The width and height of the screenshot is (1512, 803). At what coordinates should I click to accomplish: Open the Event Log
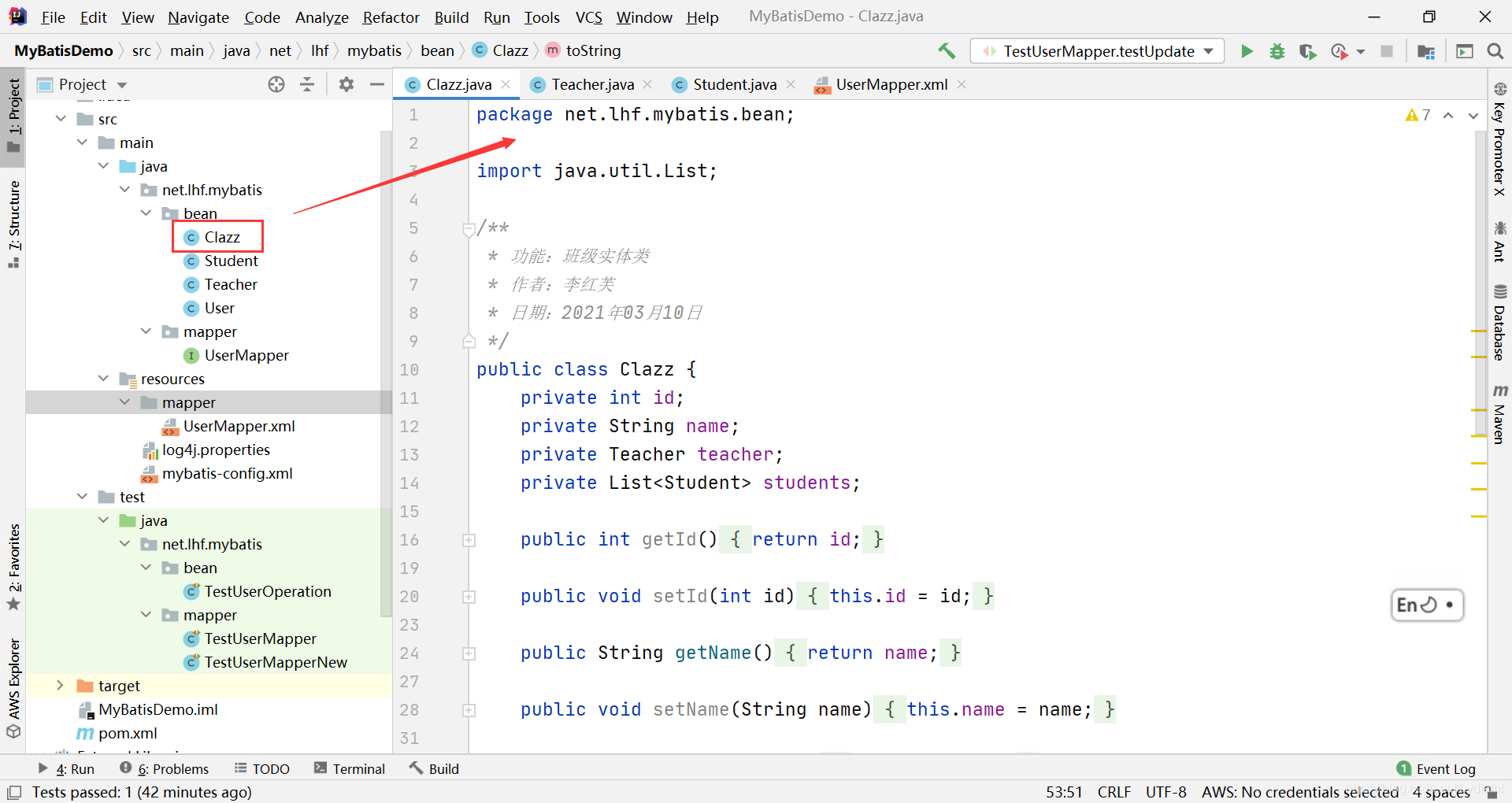coord(1436,769)
